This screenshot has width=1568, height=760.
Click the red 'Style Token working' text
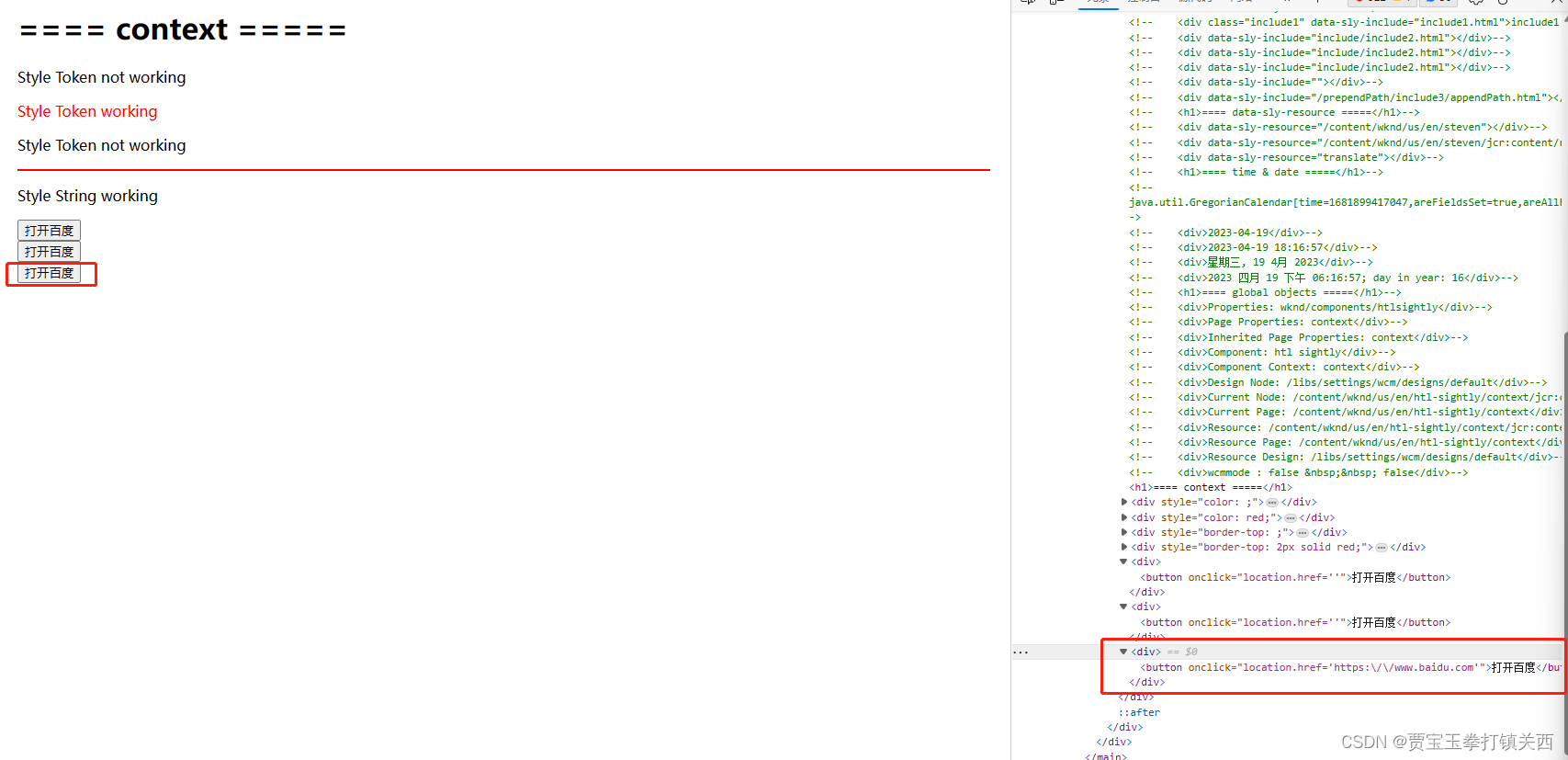click(x=87, y=111)
